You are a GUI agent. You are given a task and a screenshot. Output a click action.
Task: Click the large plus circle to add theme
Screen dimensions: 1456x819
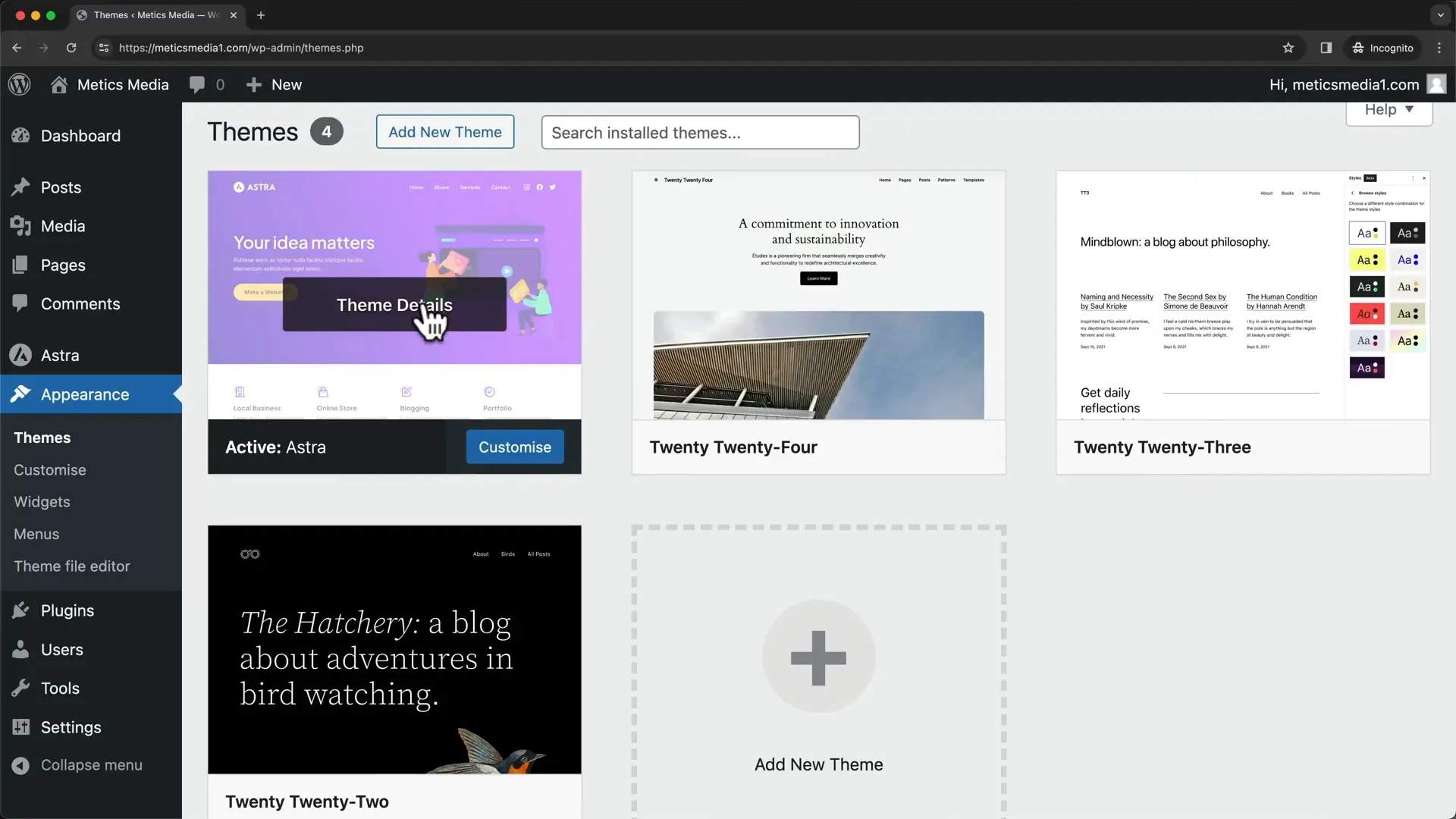818,657
